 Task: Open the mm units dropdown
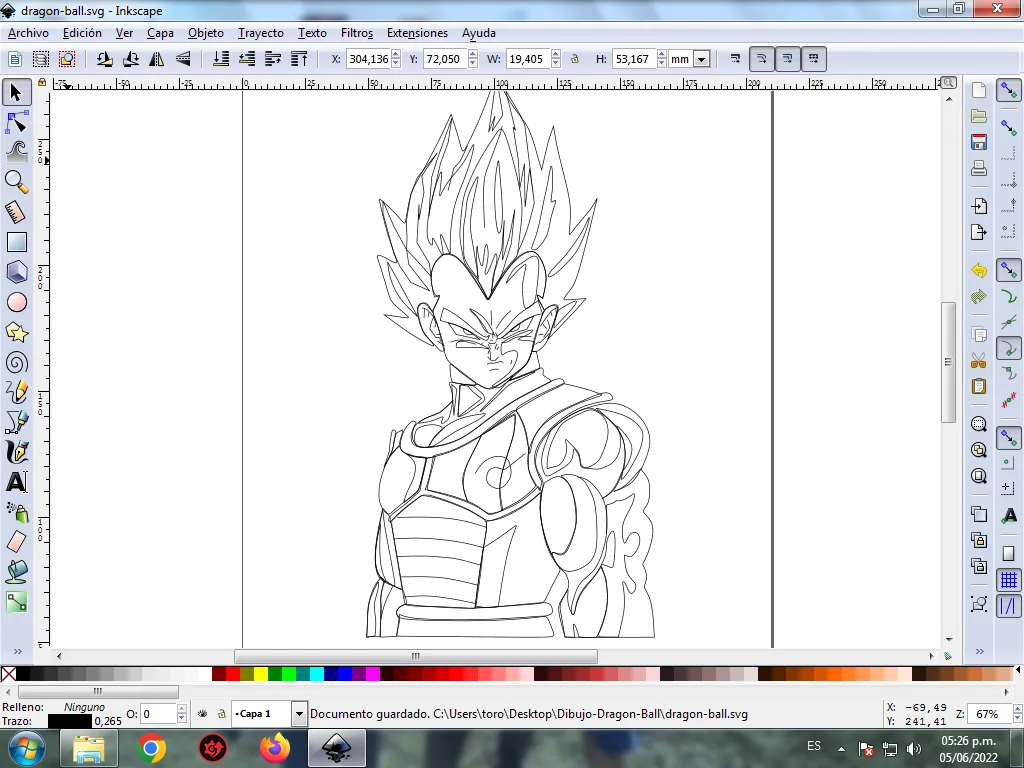coord(702,59)
